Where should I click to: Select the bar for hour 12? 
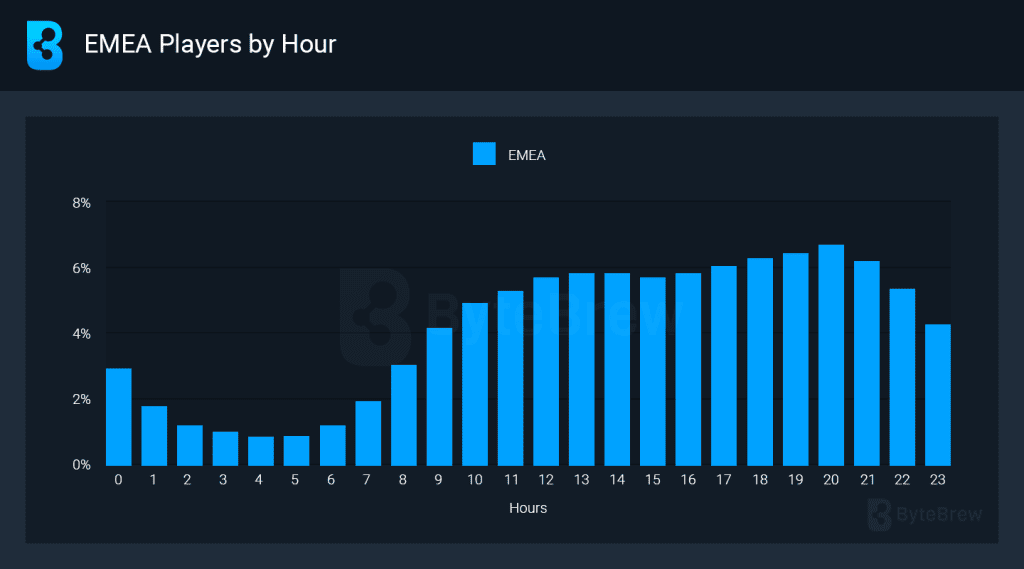click(x=546, y=372)
